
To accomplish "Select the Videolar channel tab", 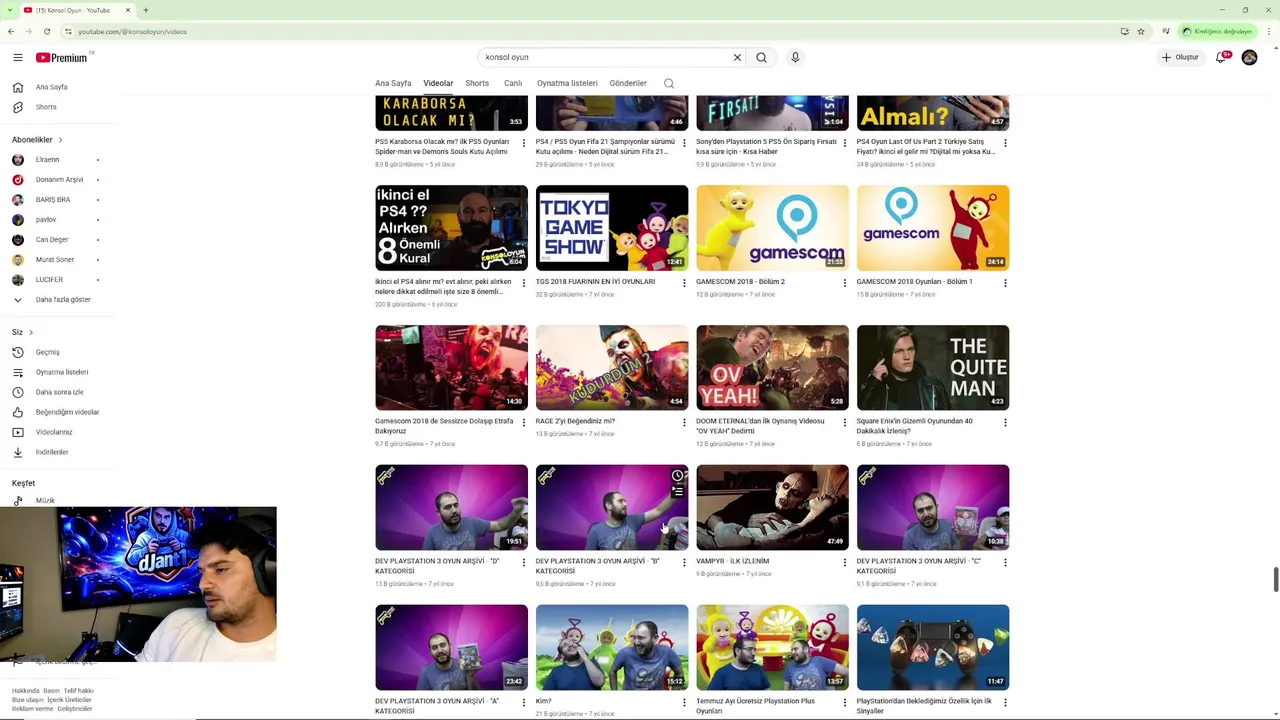I will pos(438,83).
